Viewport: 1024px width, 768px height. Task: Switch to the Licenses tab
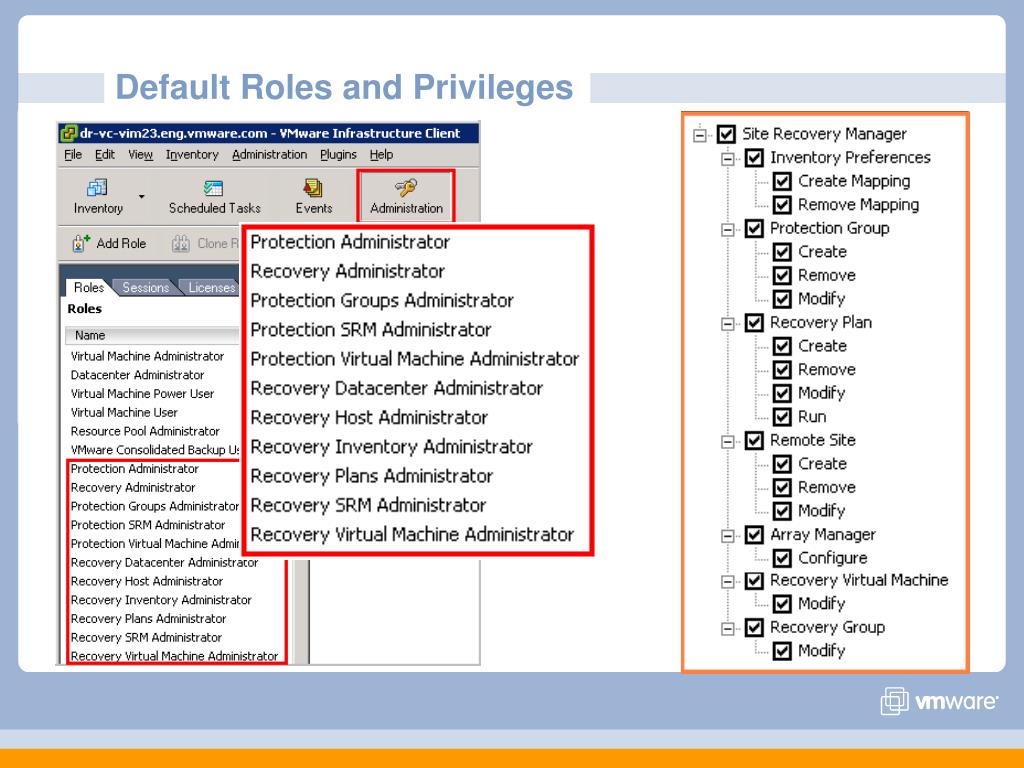pos(210,287)
